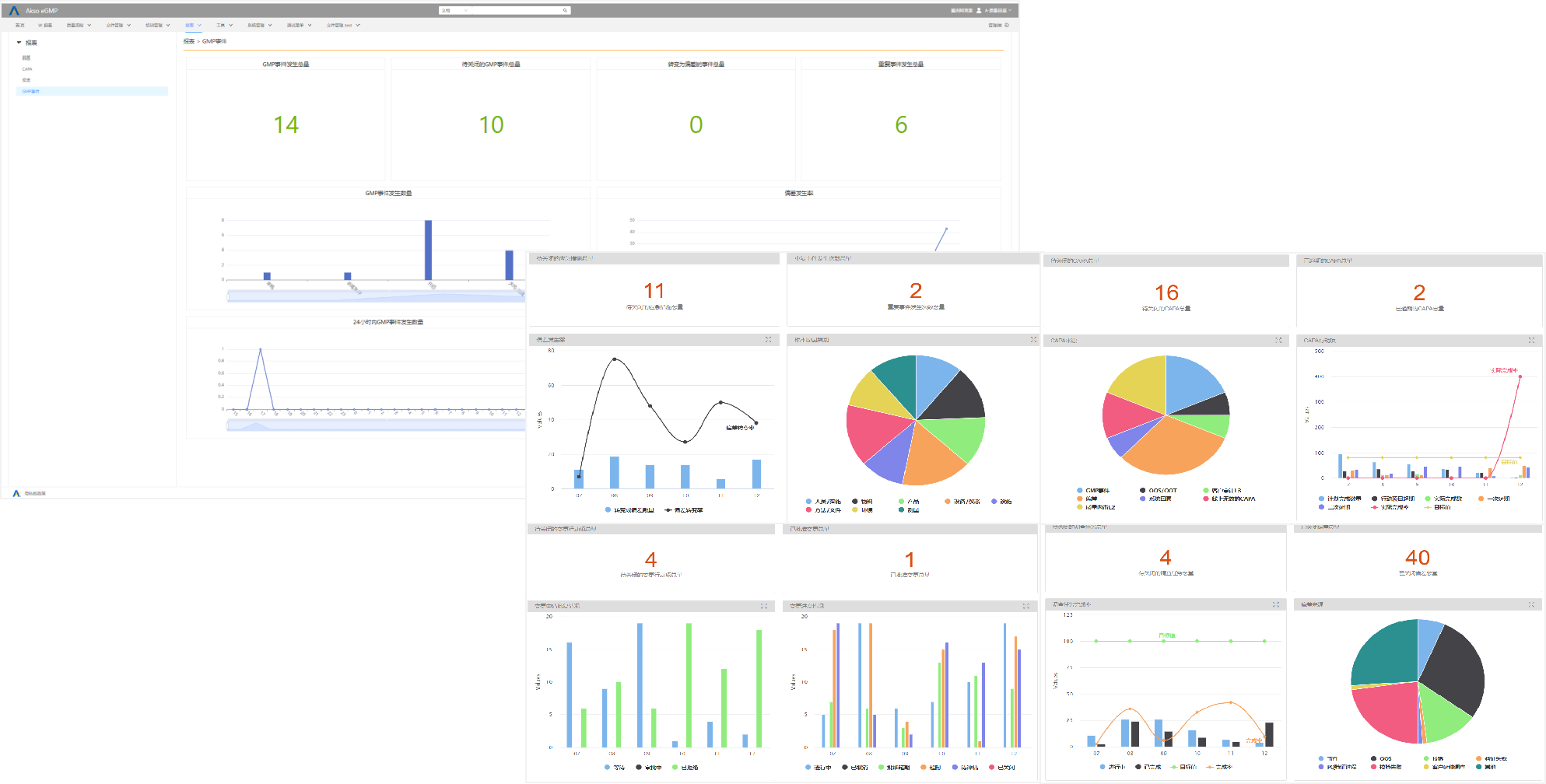Toggle the blue bar series legend under 偏差发生率
This screenshot has width=1546, height=784.
629,510
